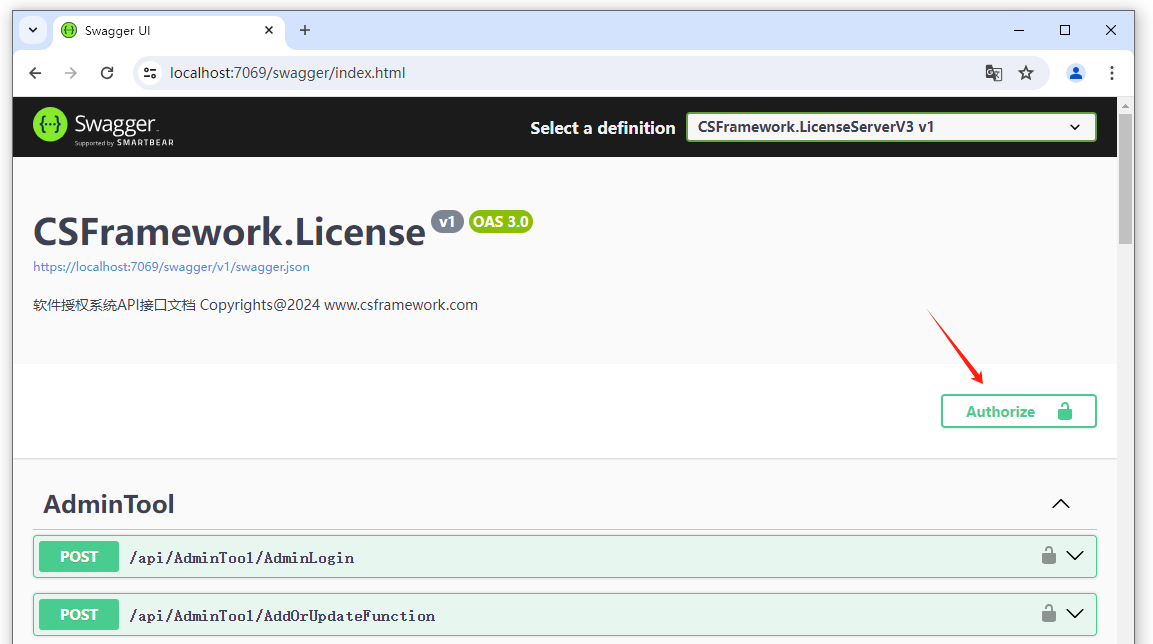Collapse the AdminTool section
The height and width of the screenshot is (644, 1153).
pos(1060,504)
